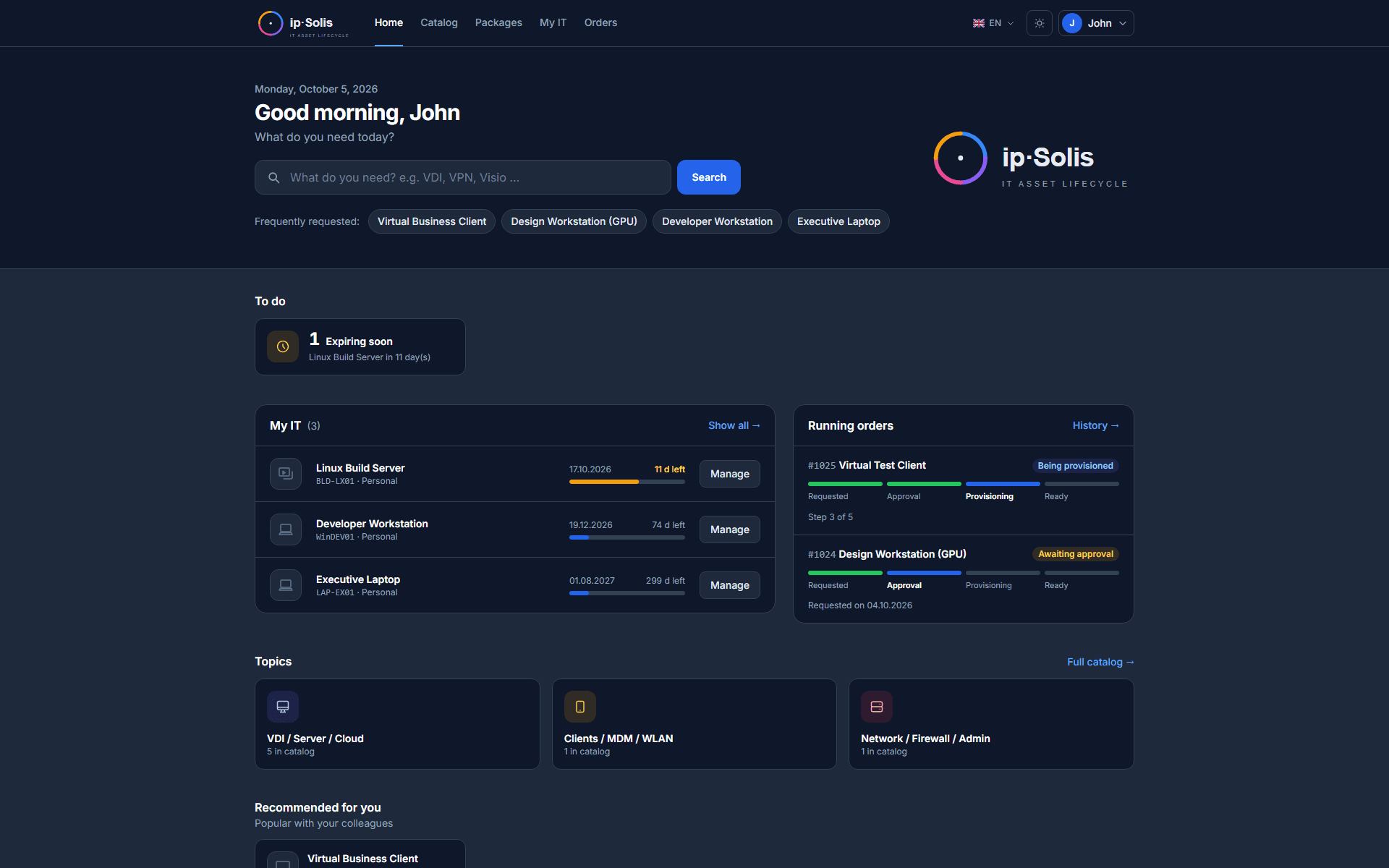Toggle the light/dark theme sun icon
The height and width of the screenshot is (868, 1389).
(x=1039, y=23)
